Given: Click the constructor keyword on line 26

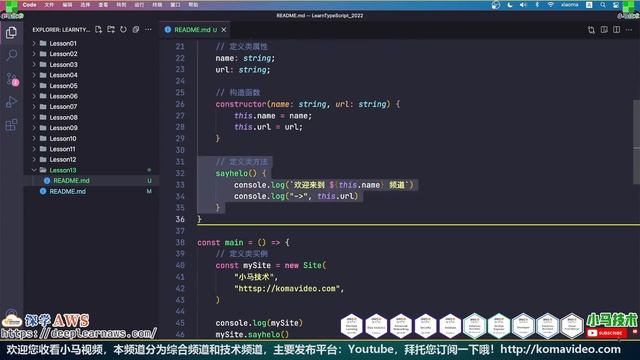Looking at the screenshot, I should click(241, 104).
